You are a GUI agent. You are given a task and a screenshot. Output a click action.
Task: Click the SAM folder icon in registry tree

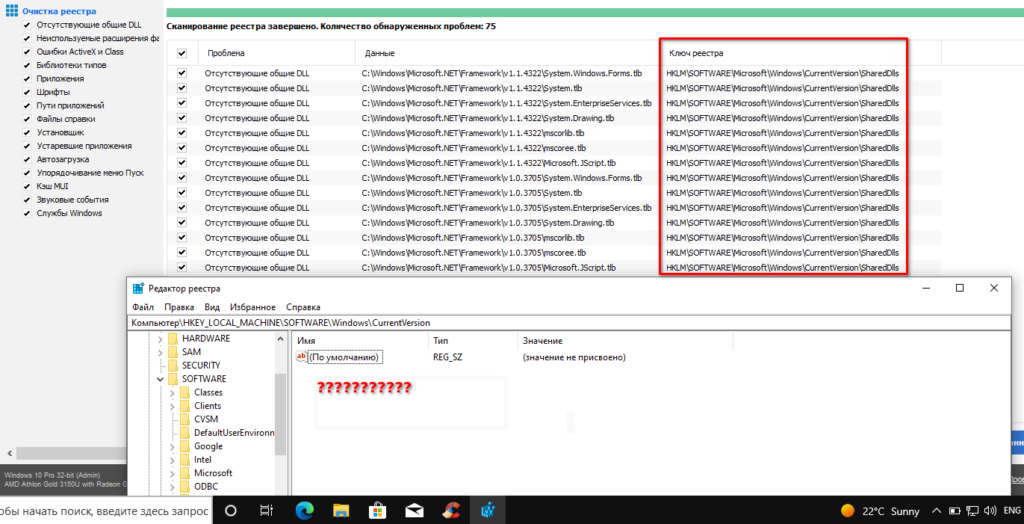172,352
